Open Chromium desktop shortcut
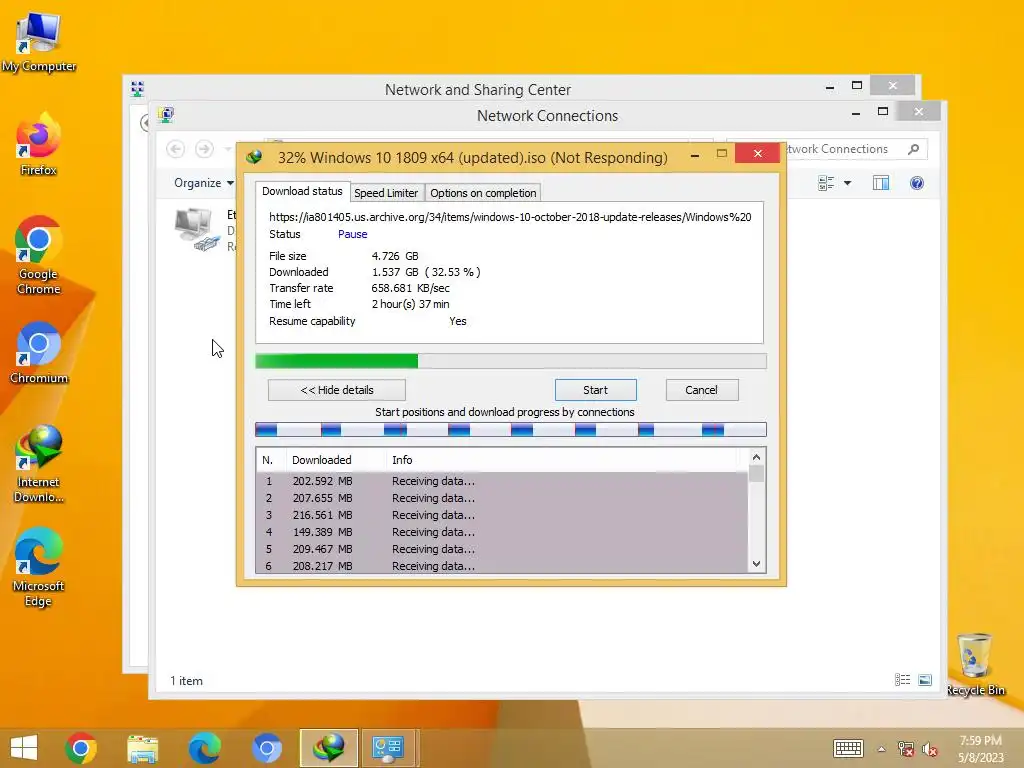Image resolution: width=1024 pixels, height=768 pixels. point(39,353)
